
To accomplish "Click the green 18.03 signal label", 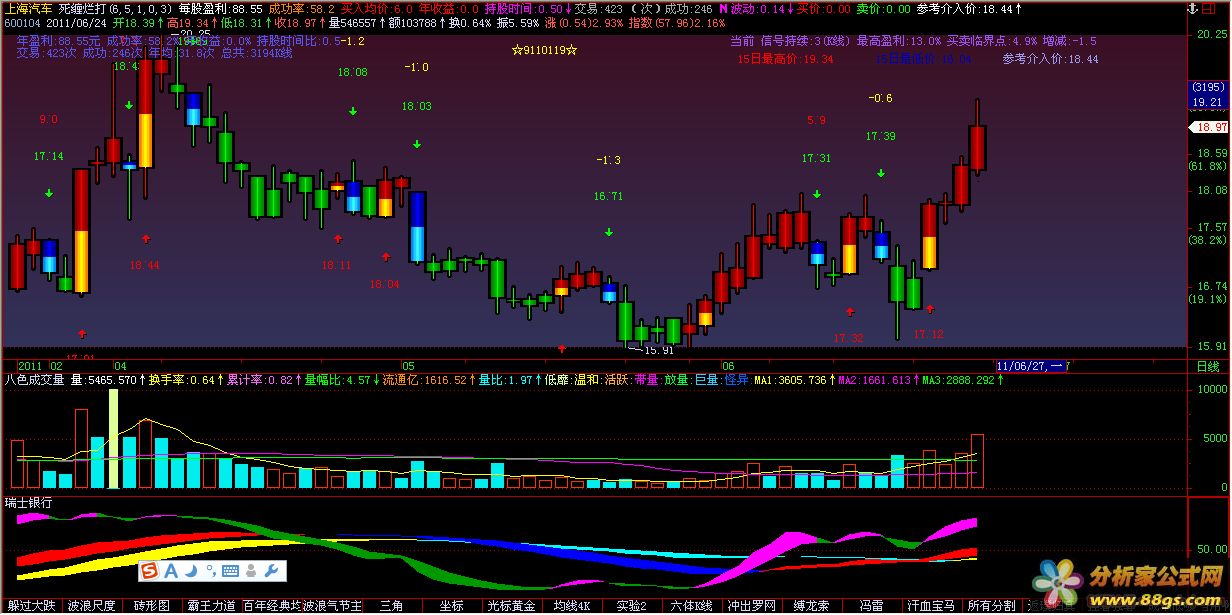I will click(416, 106).
